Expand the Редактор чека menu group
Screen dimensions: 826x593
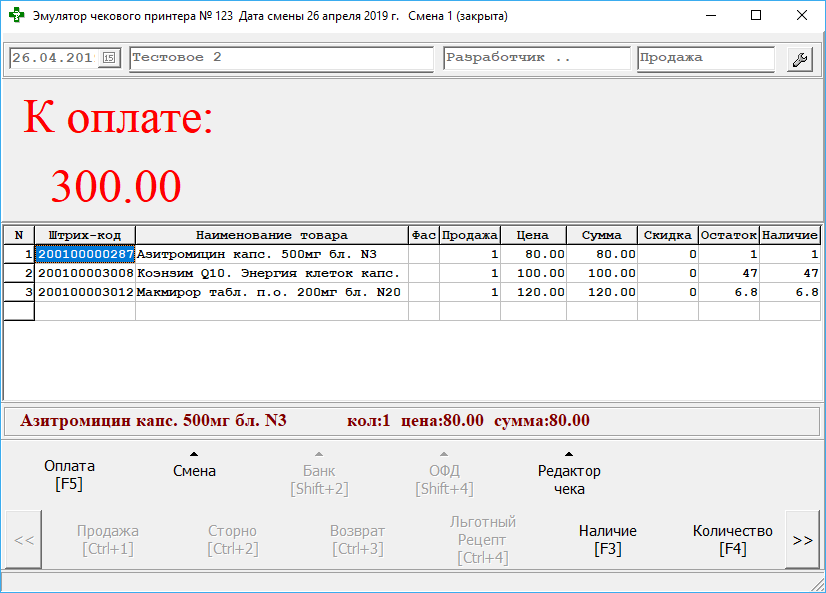tap(568, 474)
